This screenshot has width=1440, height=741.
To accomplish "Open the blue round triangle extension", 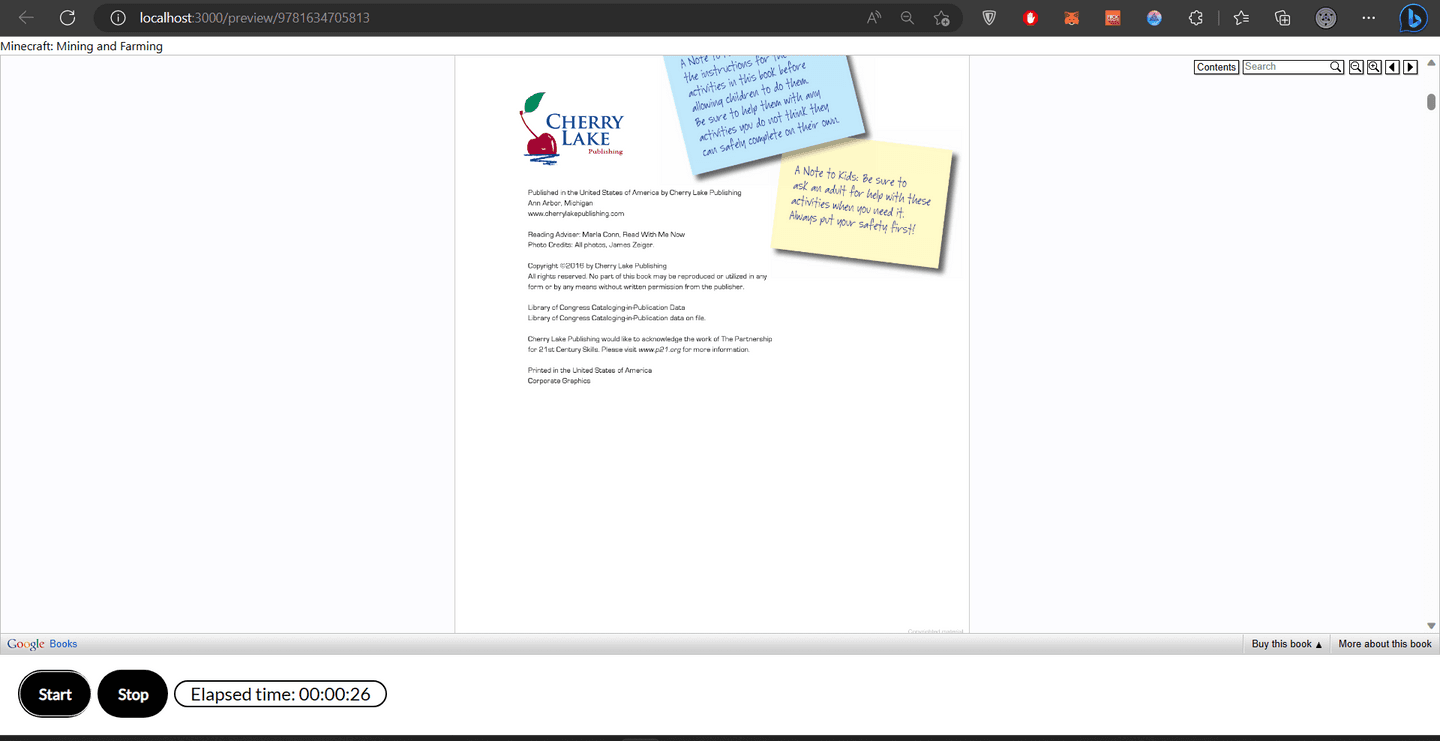I will (x=1154, y=18).
